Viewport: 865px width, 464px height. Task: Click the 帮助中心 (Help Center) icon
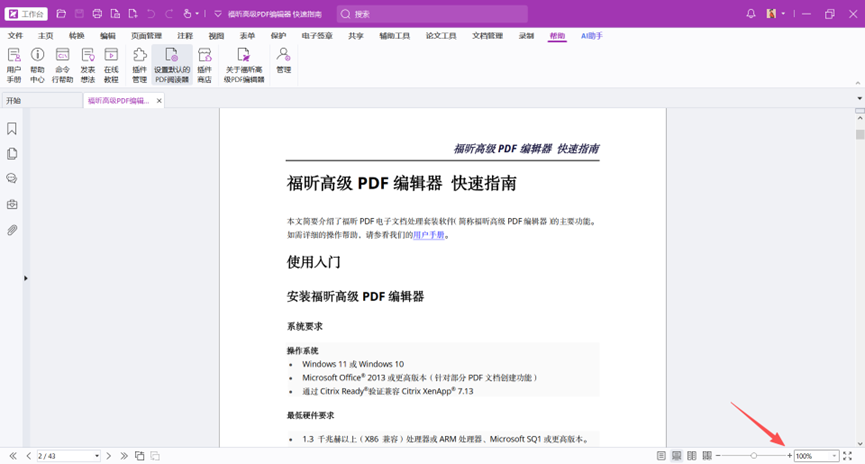pyautogui.click(x=37, y=64)
